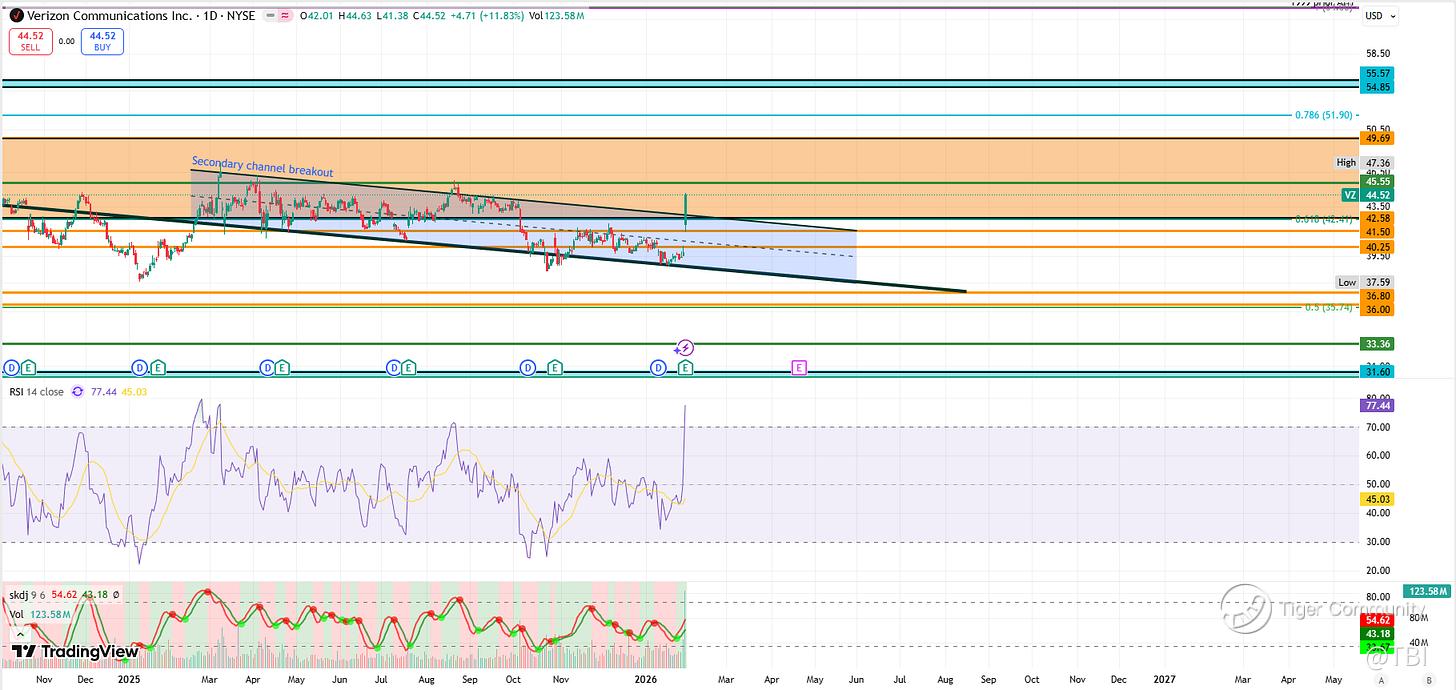The image size is (1456, 690).
Task: Click the Dec label just before 2025
Action: 85,679
